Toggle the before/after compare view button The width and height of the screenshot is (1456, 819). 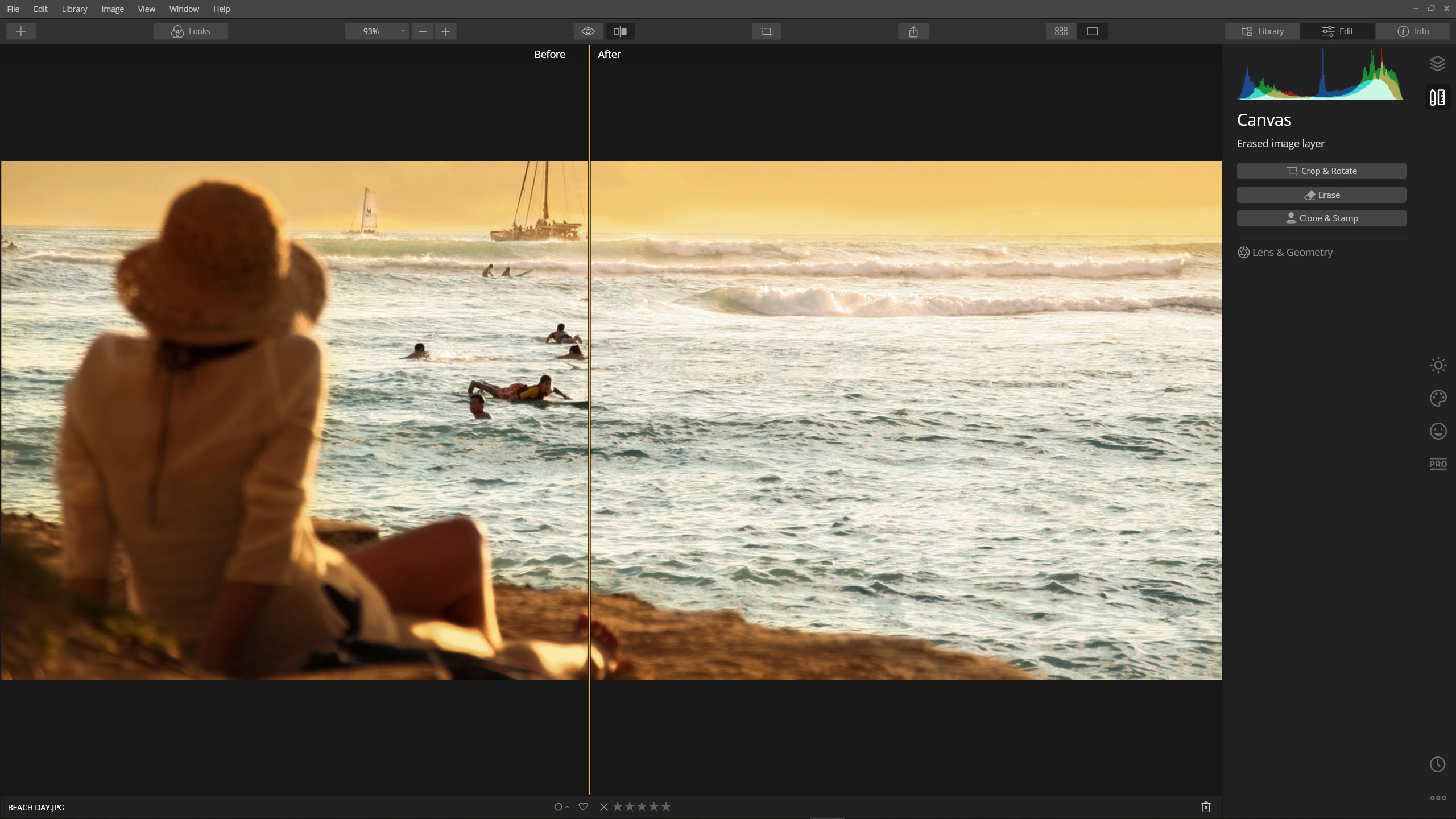[620, 31]
